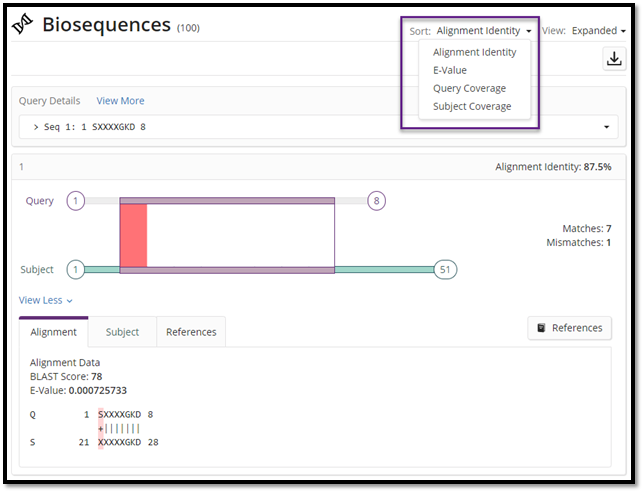This screenshot has height=493, width=644.
Task: Click the download results icon
Action: click(614, 59)
